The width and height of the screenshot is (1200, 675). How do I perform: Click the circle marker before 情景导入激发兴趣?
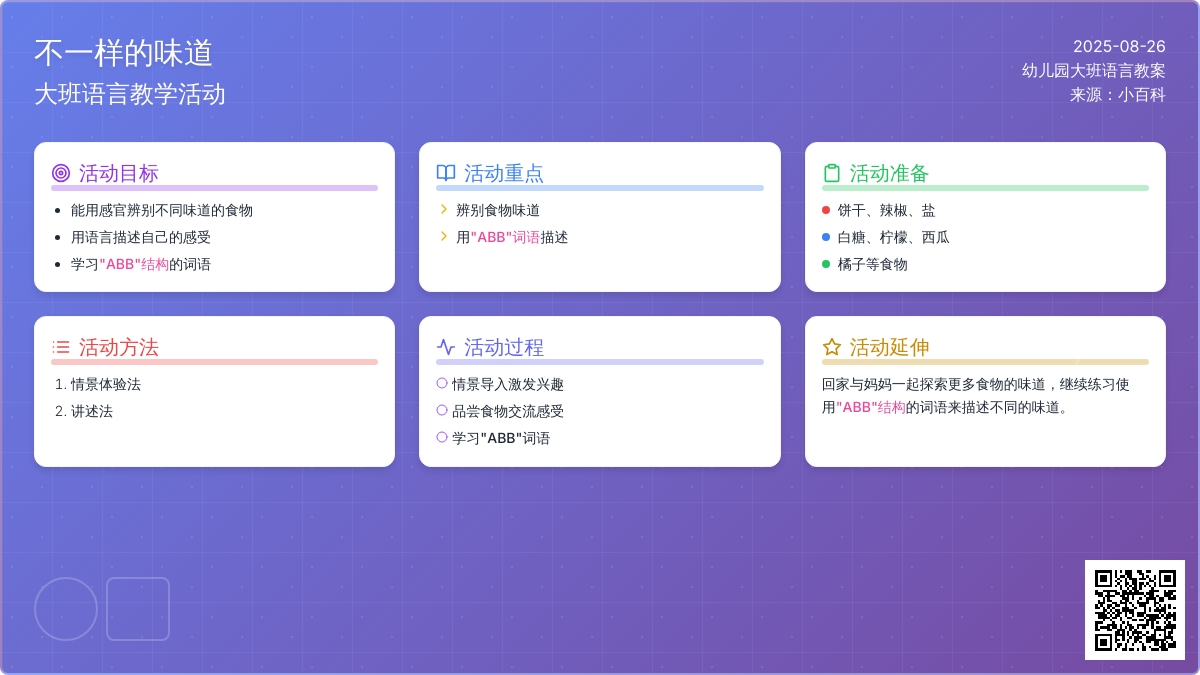442,383
